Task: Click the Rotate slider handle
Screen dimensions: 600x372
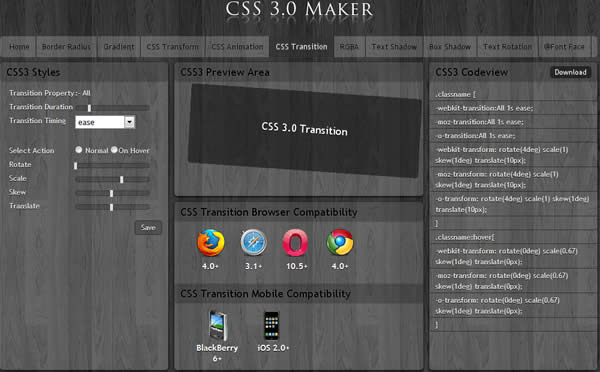Action: [75, 166]
